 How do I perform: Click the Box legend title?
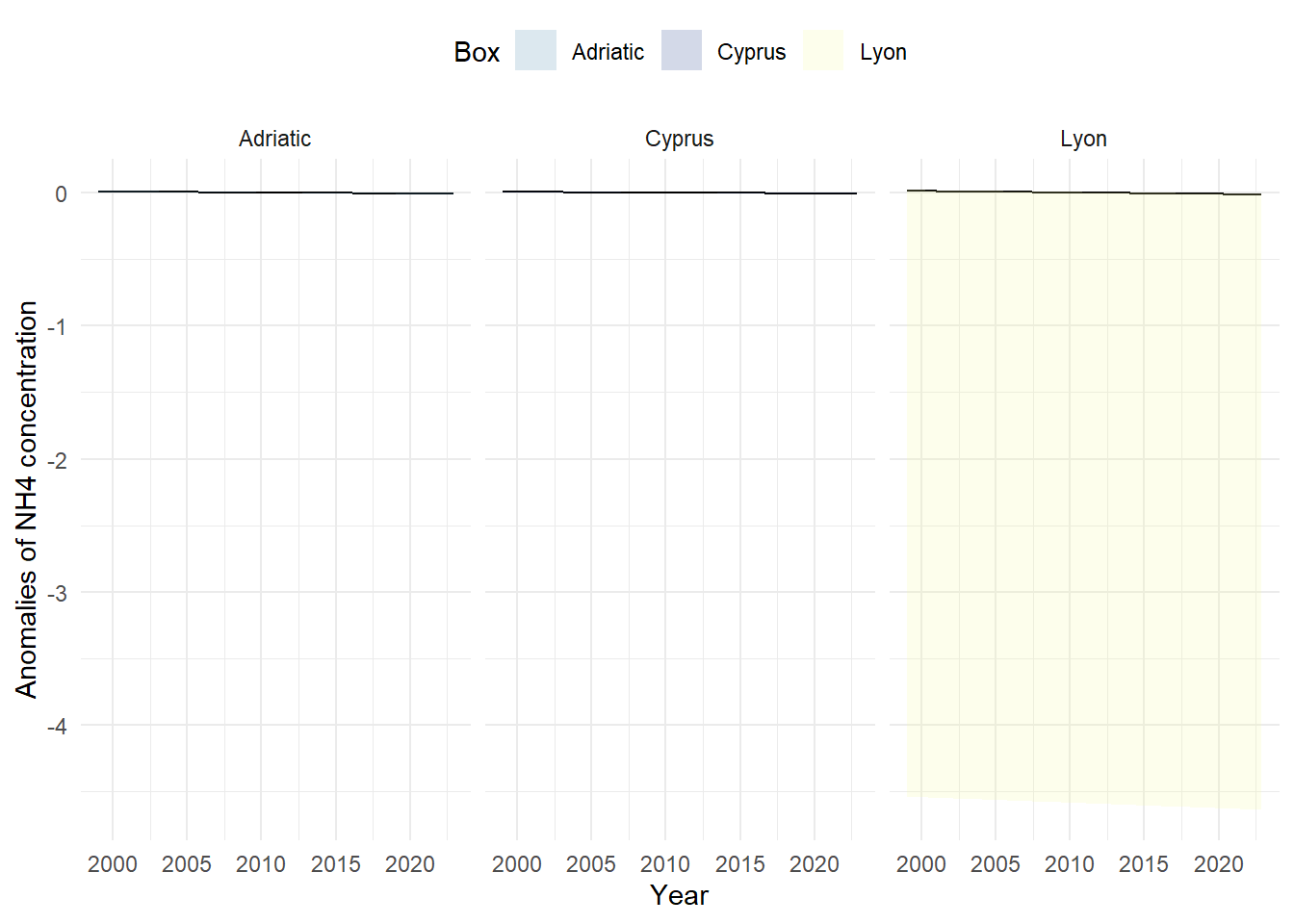click(x=477, y=52)
